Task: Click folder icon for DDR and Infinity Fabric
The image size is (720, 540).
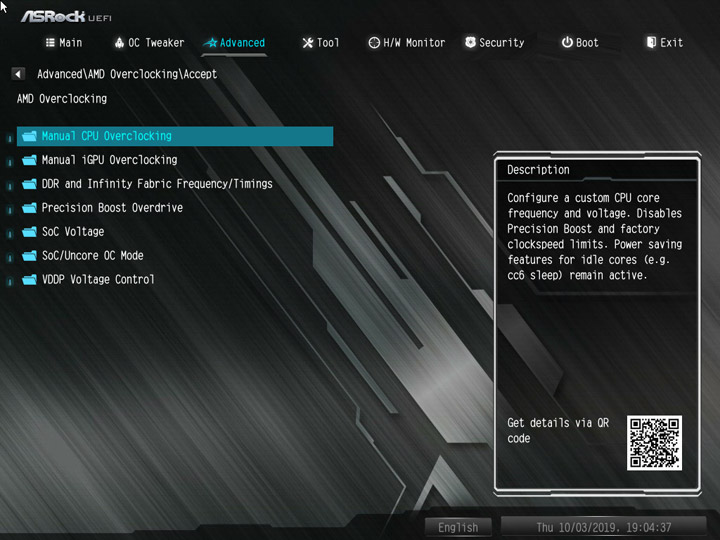Action: click(x=29, y=184)
